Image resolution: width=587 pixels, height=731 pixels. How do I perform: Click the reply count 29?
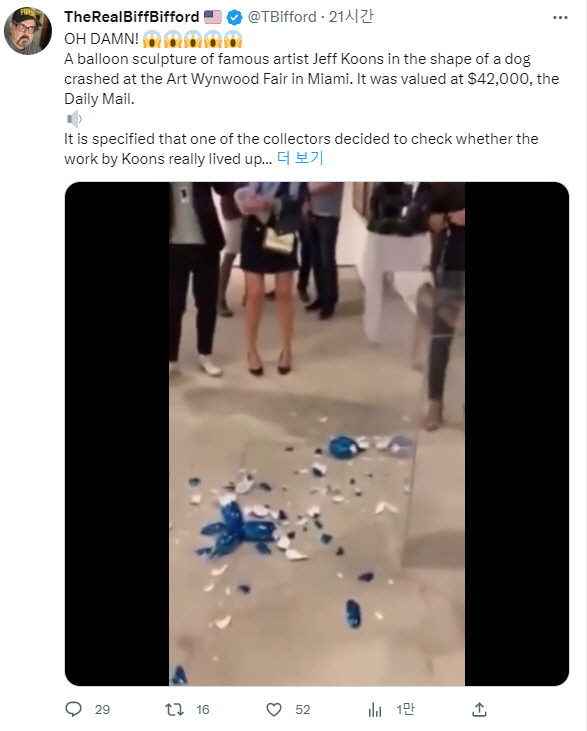[x=103, y=710]
